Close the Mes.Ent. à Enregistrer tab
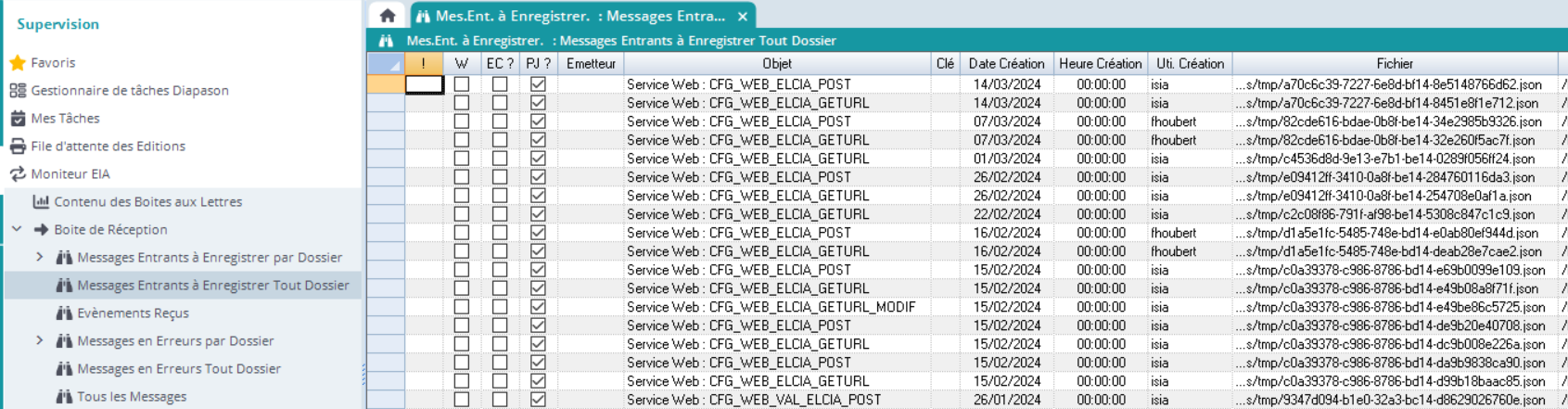 click(743, 17)
